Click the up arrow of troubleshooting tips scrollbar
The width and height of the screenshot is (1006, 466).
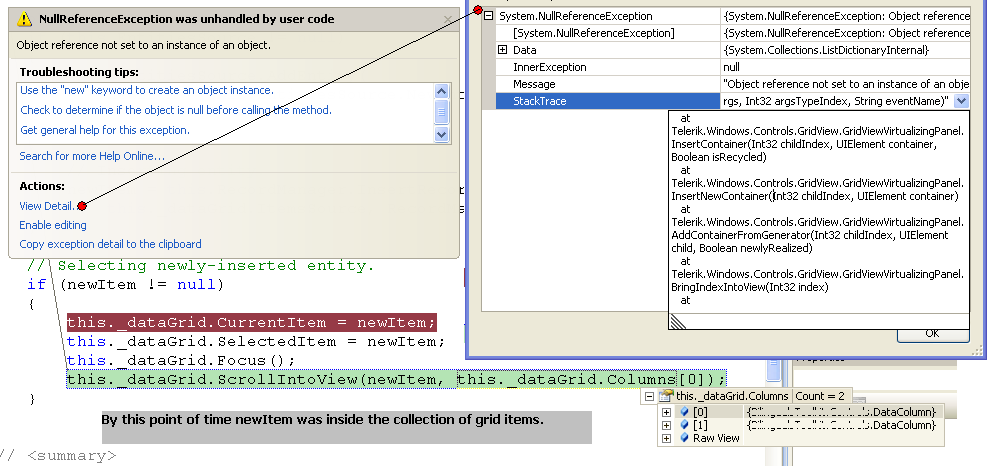point(441,91)
